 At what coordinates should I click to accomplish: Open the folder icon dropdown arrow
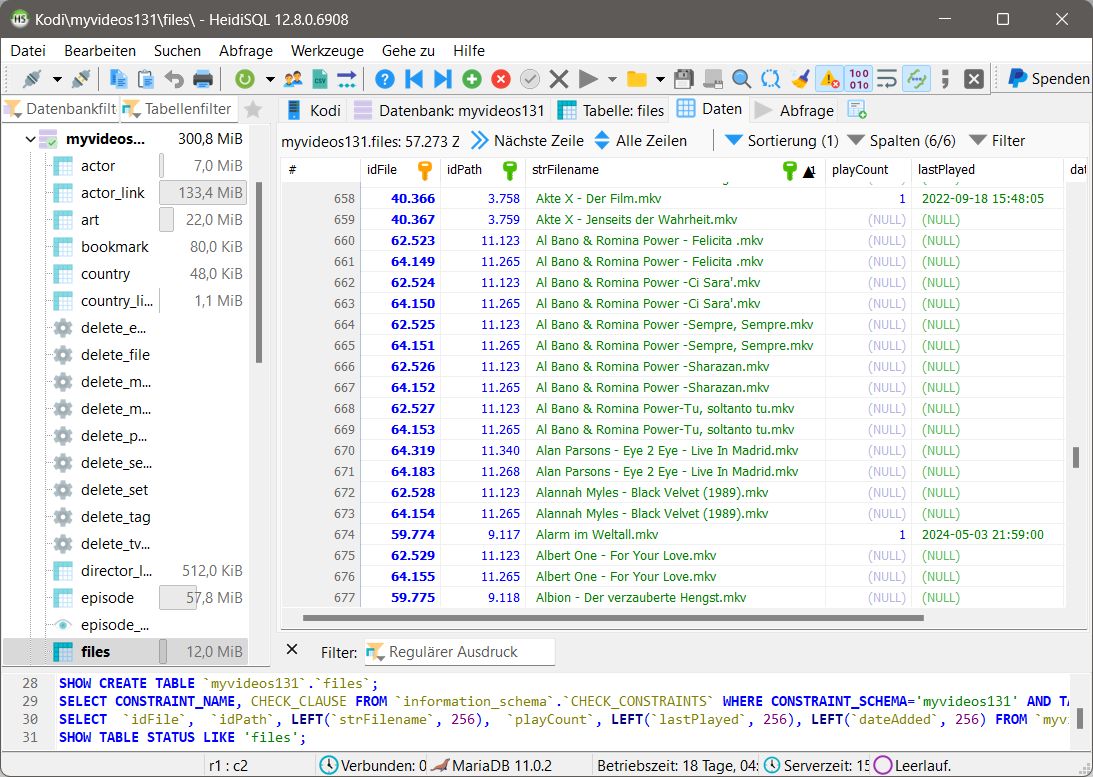(659, 79)
